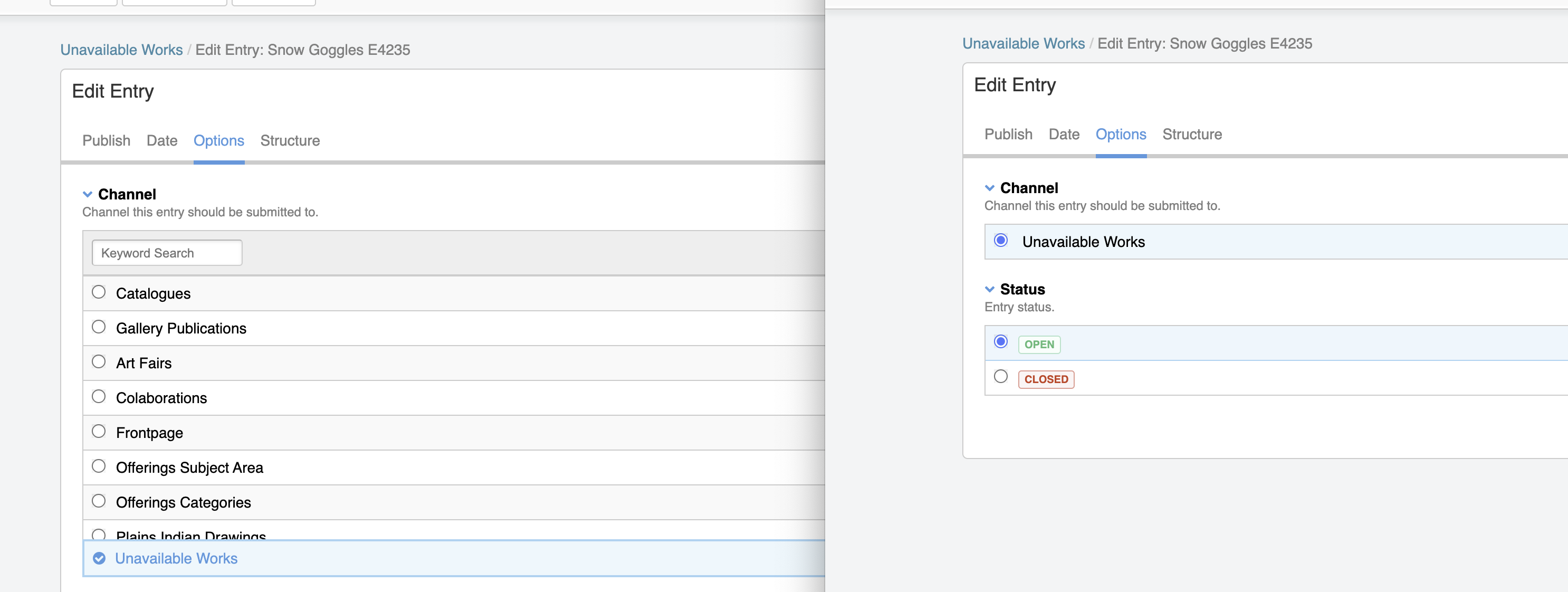Choose the Frontpage channel

point(99,431)
